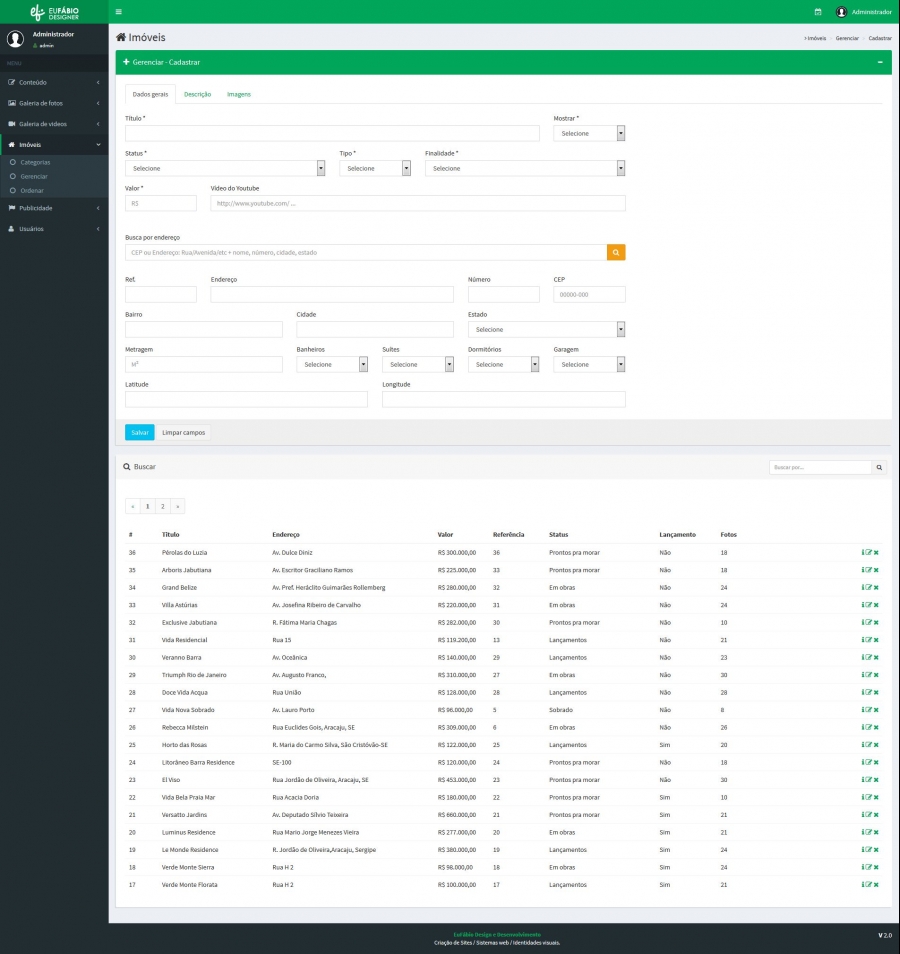Open the Finalidade dropdown
The width and height of the screenshot is (900, 954).
[525, 169]
